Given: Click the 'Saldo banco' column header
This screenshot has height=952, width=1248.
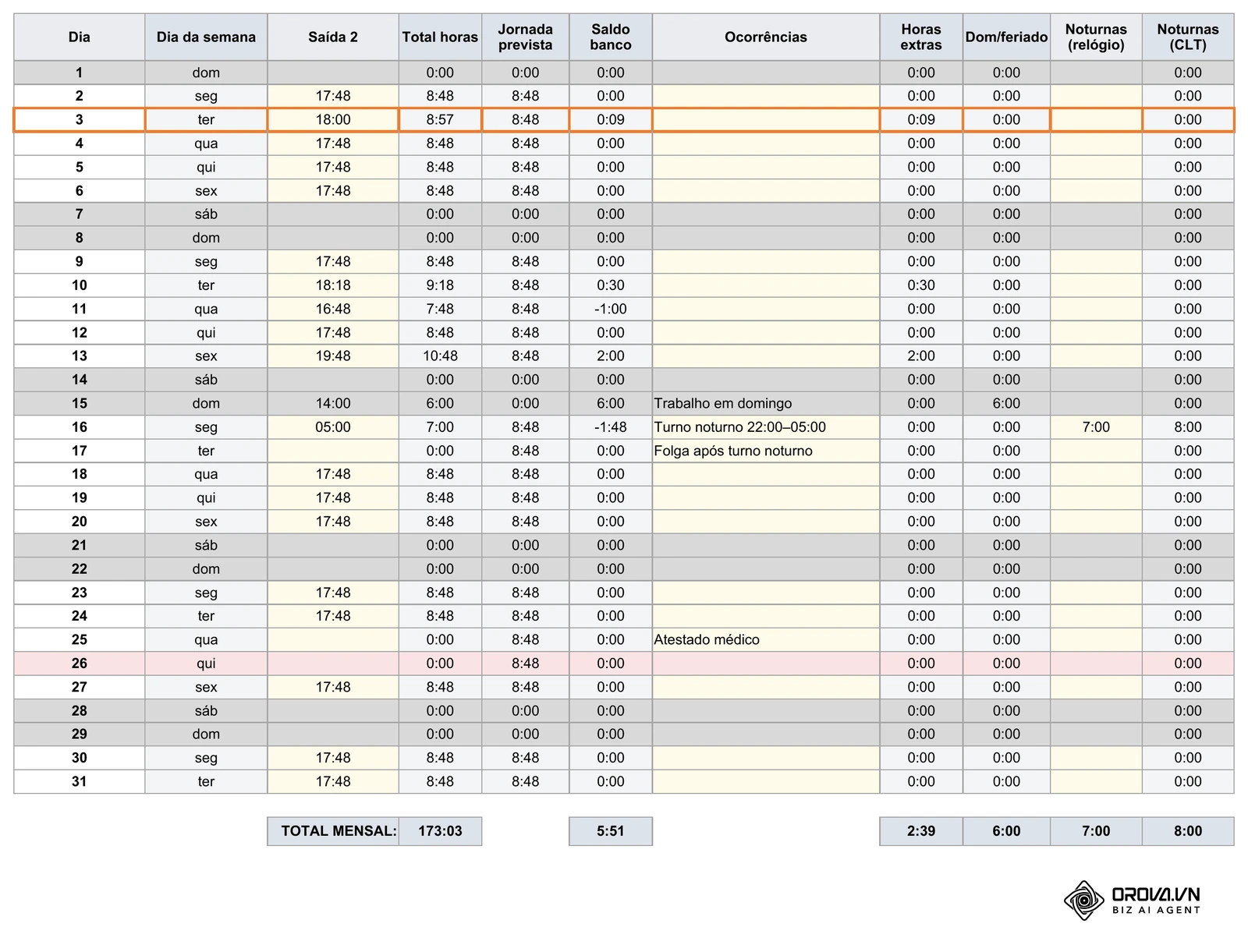Looking at the screenshot, I should coord(611,37).
